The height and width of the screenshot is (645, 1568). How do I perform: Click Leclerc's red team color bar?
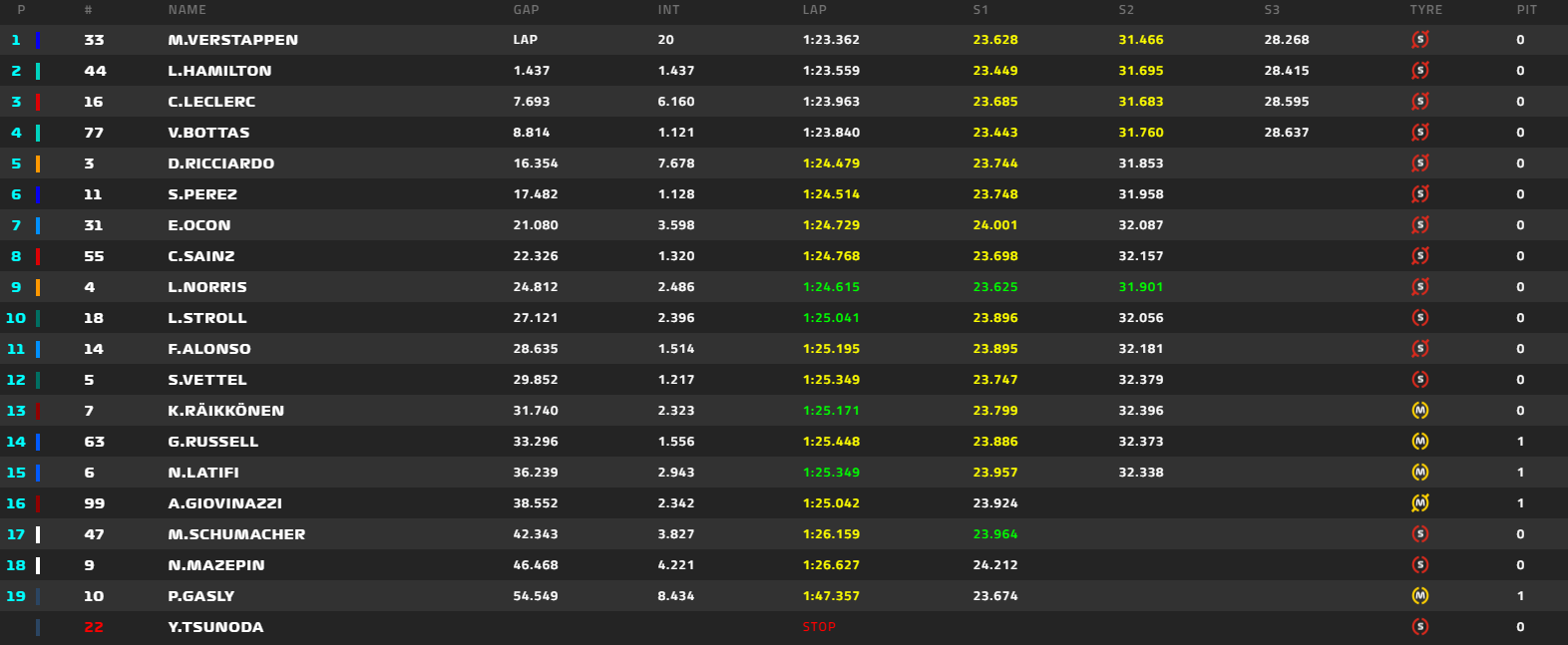pos(38,102)
